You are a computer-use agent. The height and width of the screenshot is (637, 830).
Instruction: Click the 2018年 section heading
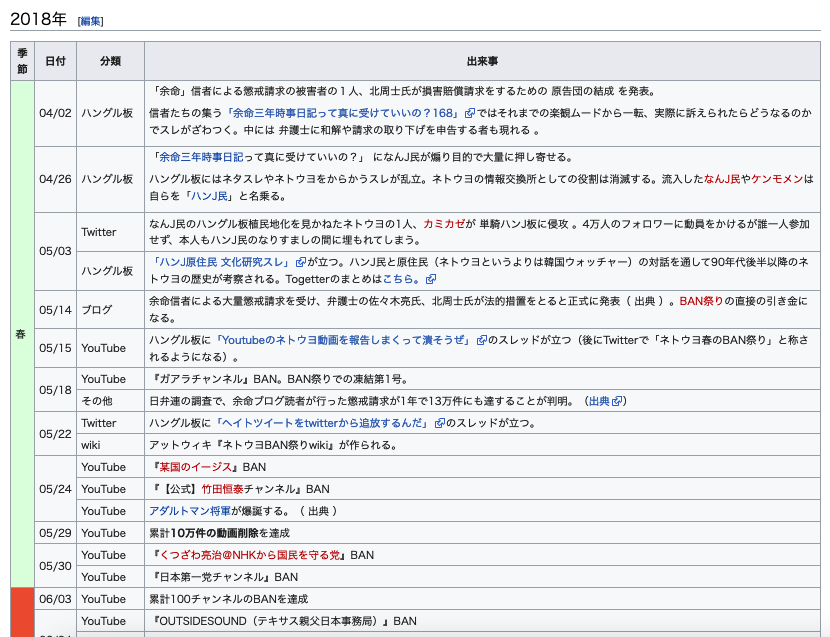coord(39,19)
